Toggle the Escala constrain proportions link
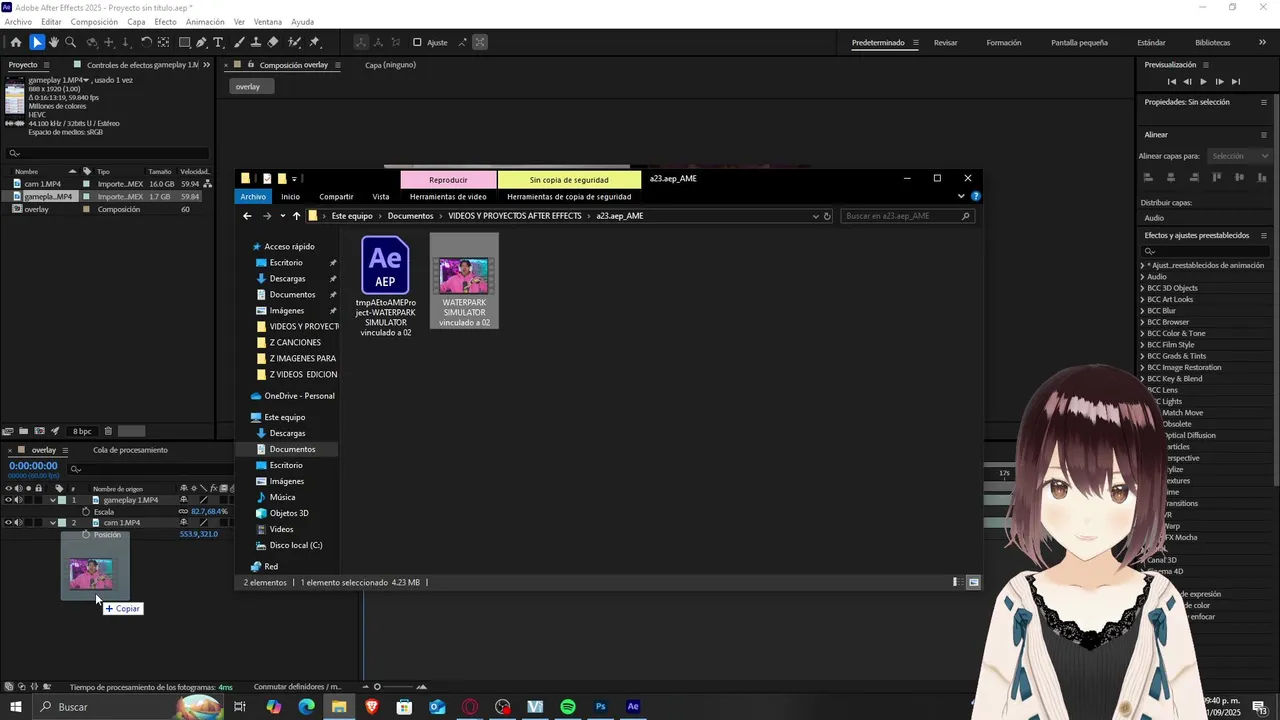The height and width of the screenshot is (720, 1280). 183,512
